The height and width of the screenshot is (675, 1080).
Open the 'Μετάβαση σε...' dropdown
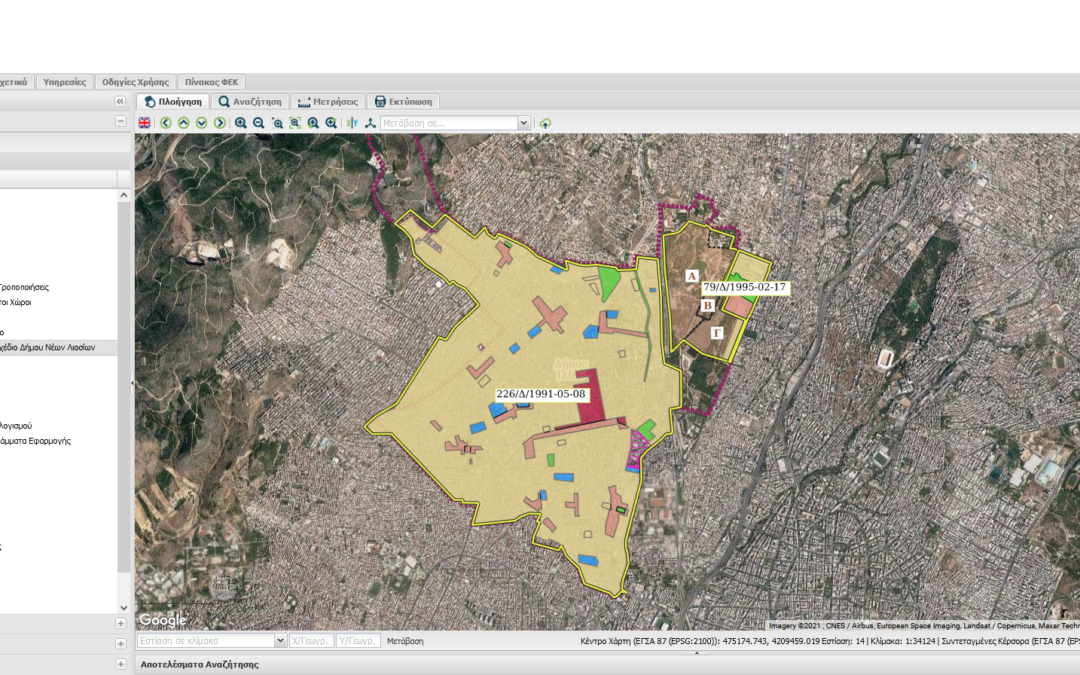tap(523, 123)
